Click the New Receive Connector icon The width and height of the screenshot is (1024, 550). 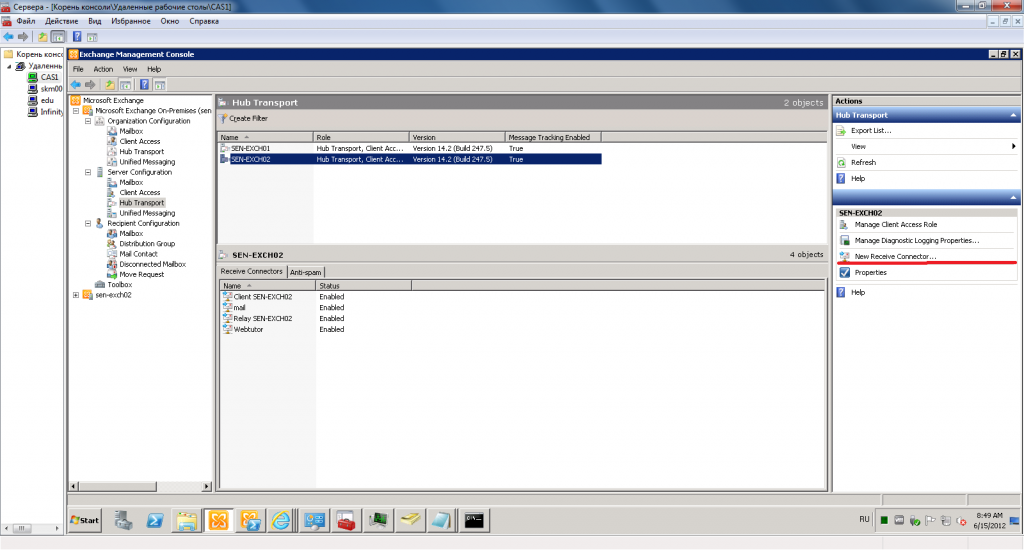844,256
